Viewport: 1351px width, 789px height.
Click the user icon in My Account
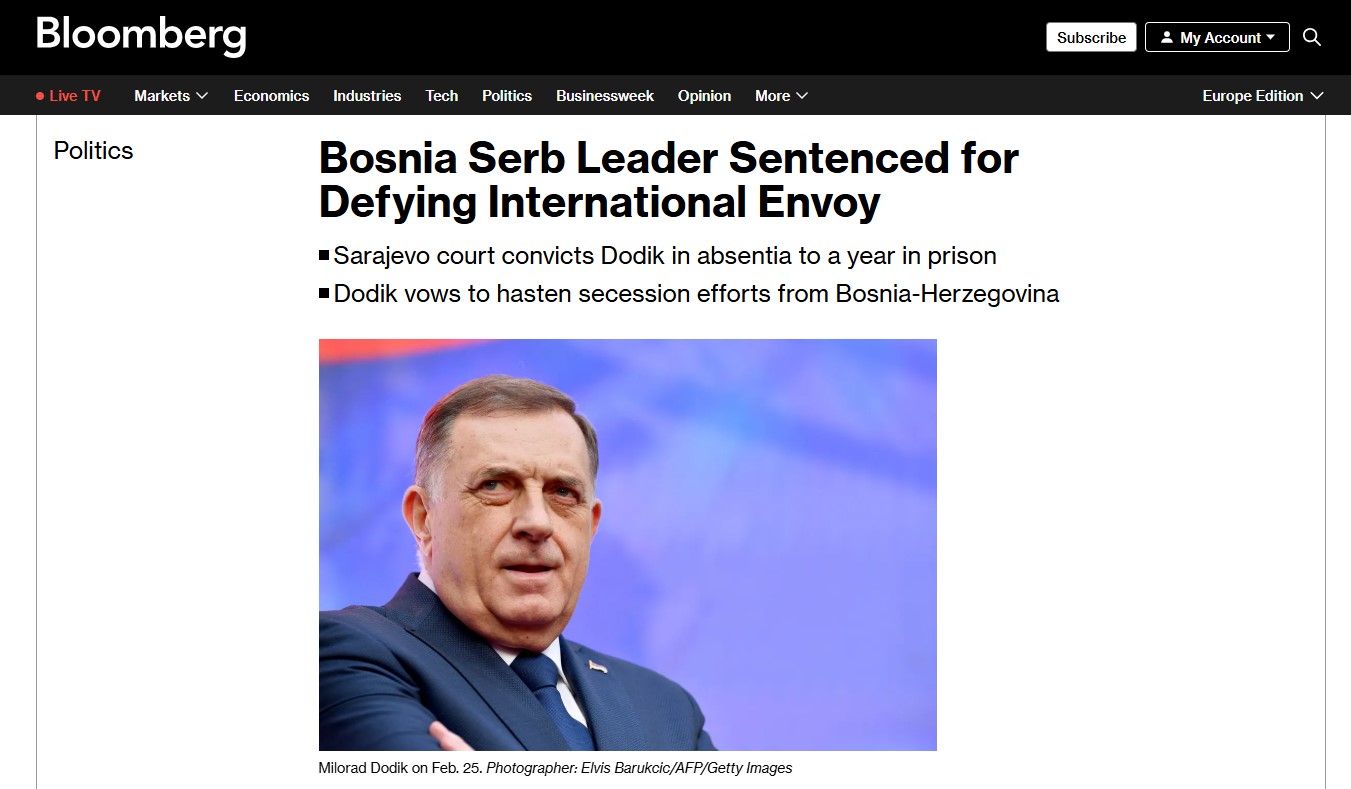[1166, 37]
